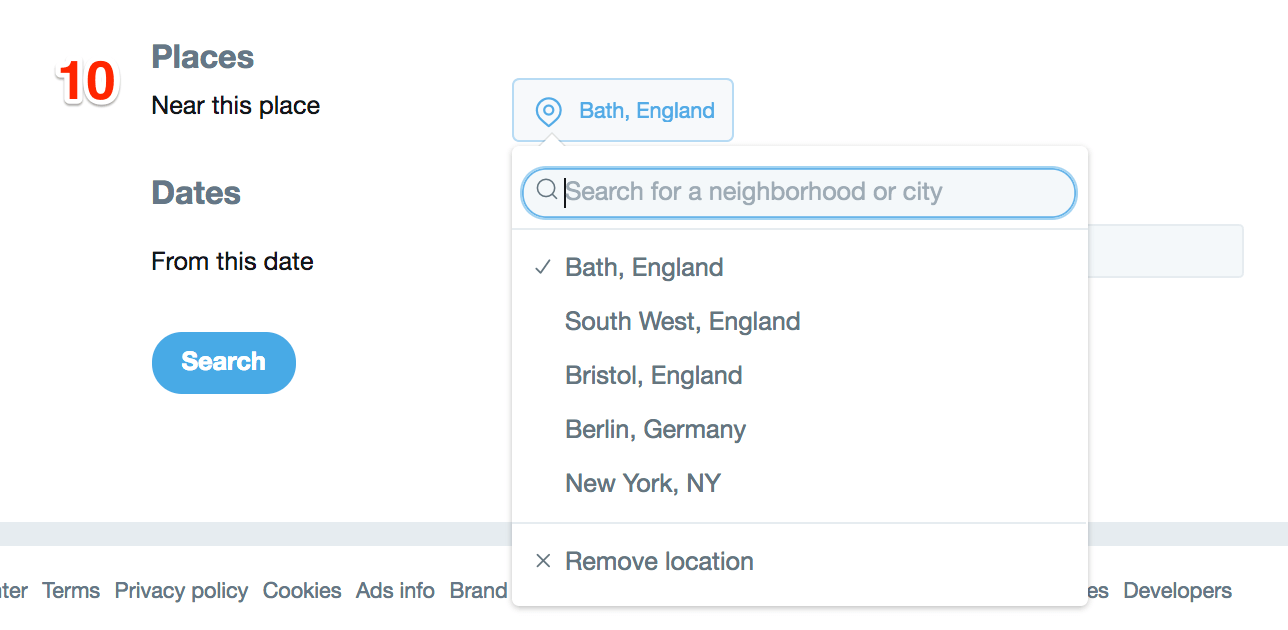Open the Ads info footer link
This screenshot has width=1288, height=630.
(x=395, y=591)
